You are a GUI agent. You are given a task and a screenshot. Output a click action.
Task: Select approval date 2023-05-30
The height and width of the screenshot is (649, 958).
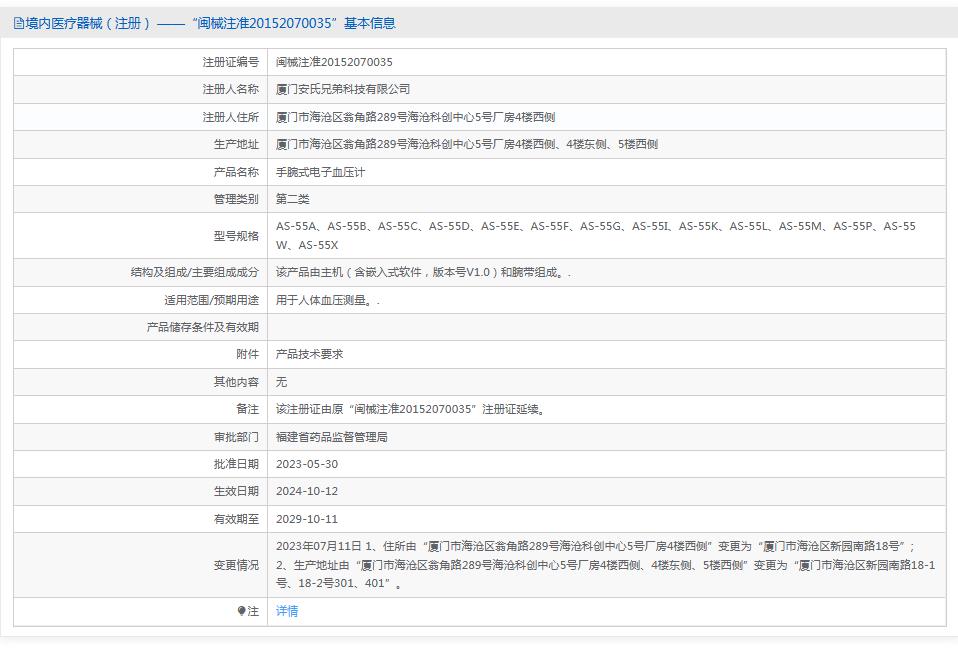(x=307, y=464)
